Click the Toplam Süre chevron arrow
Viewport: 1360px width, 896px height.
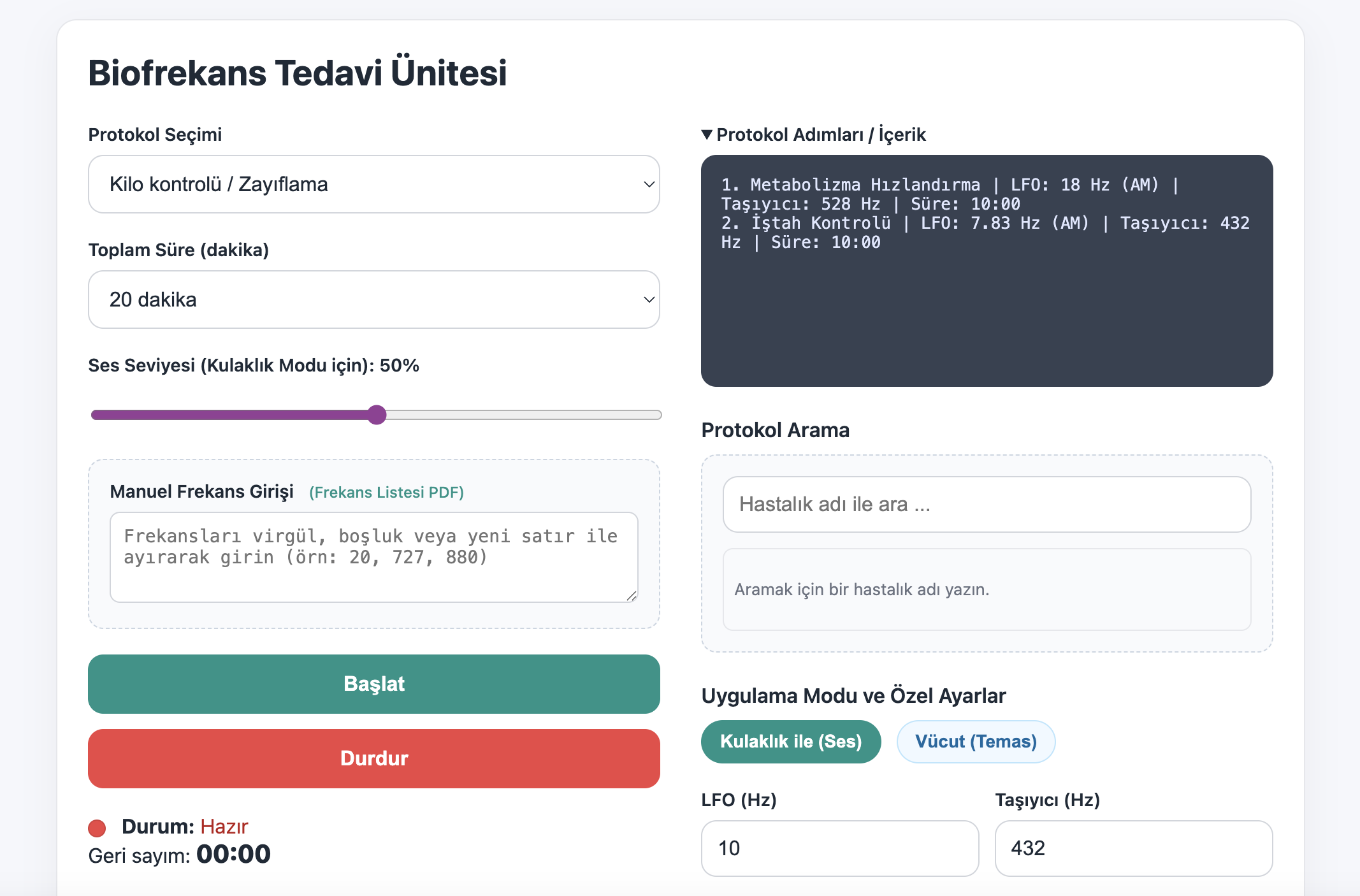649,300
